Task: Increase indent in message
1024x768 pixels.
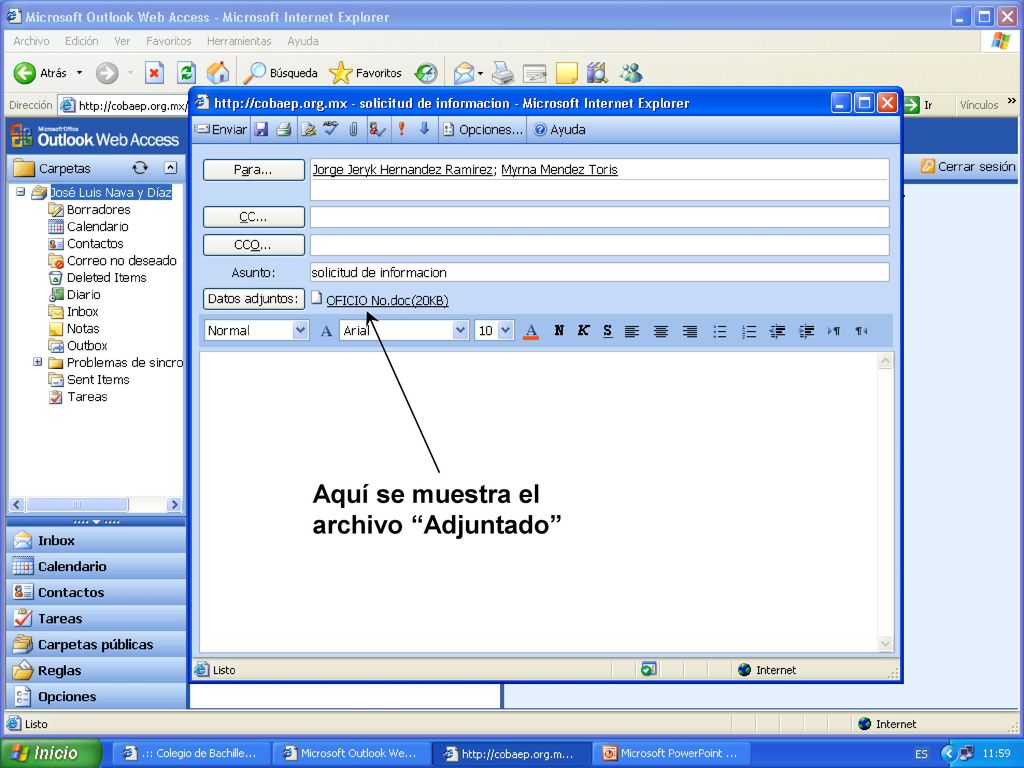Action: coord(807,331)
